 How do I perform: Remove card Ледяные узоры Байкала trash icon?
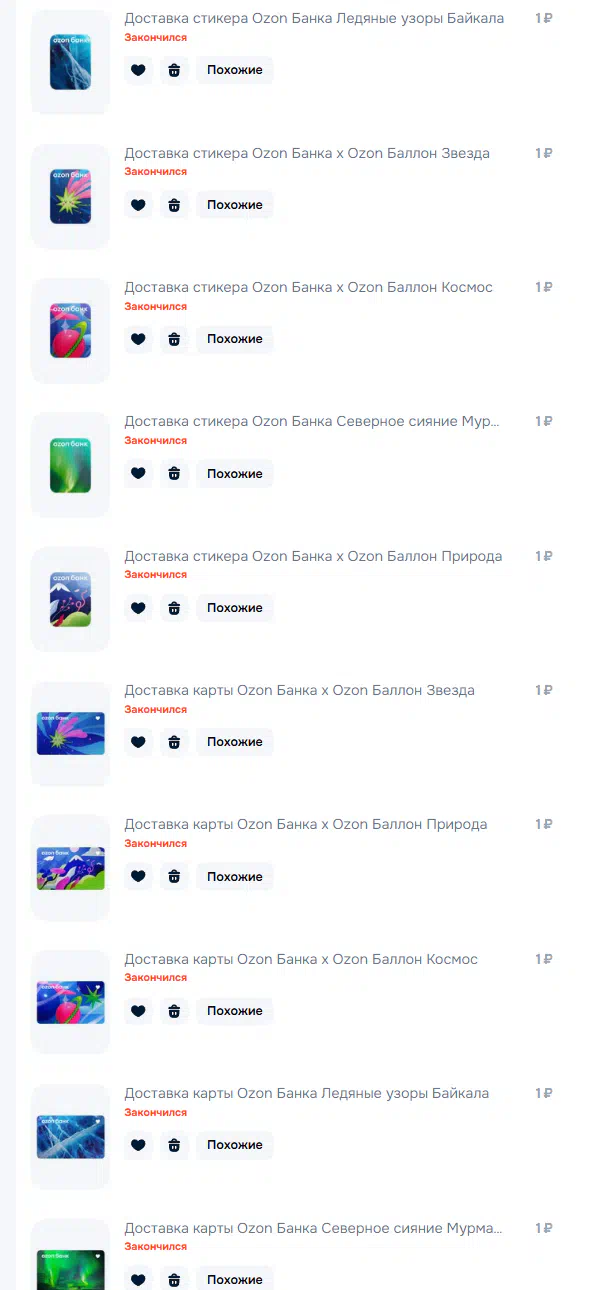(x=174, y=1145)
